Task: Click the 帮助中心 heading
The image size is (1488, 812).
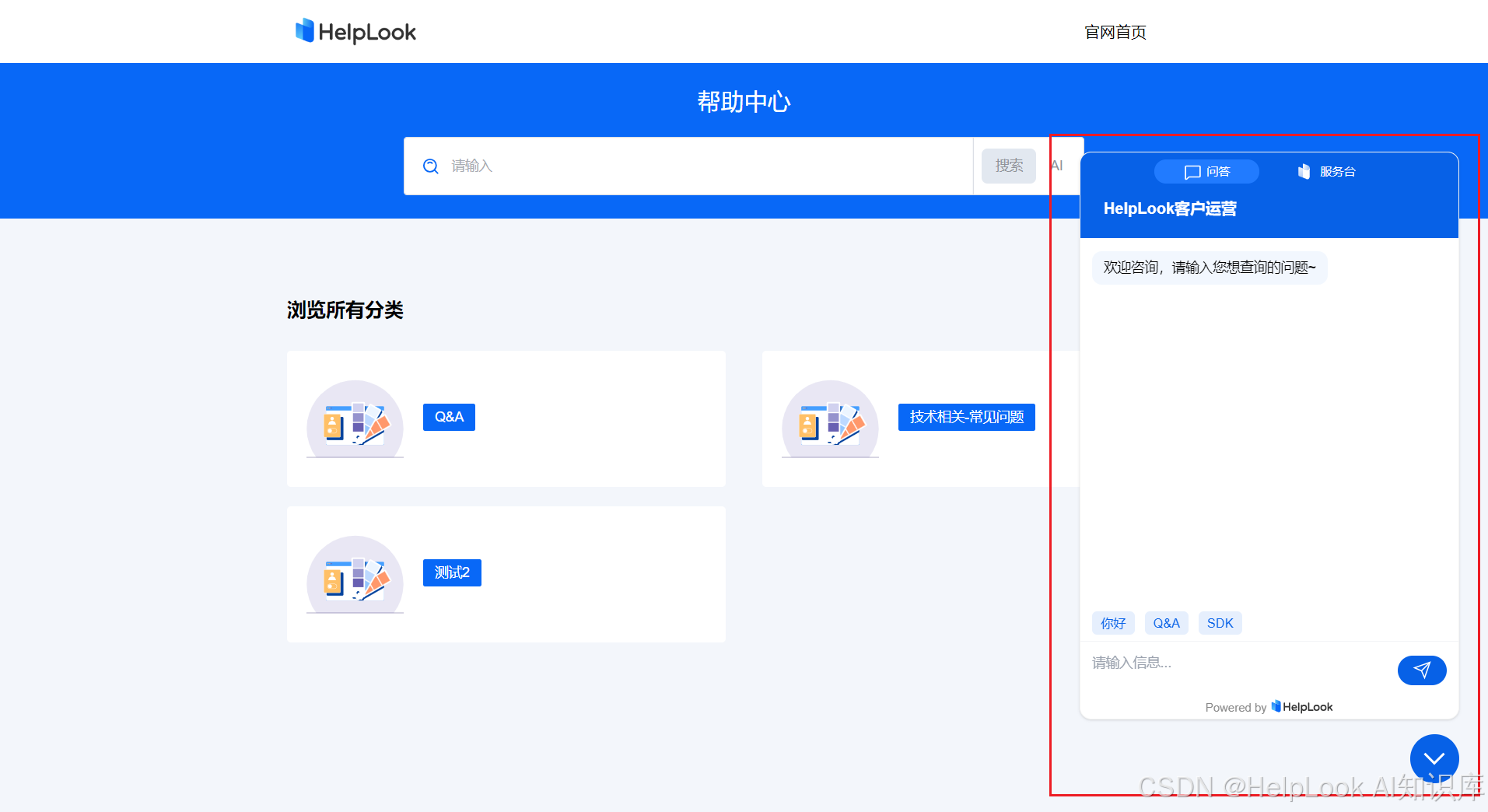Action: point(744,102)
